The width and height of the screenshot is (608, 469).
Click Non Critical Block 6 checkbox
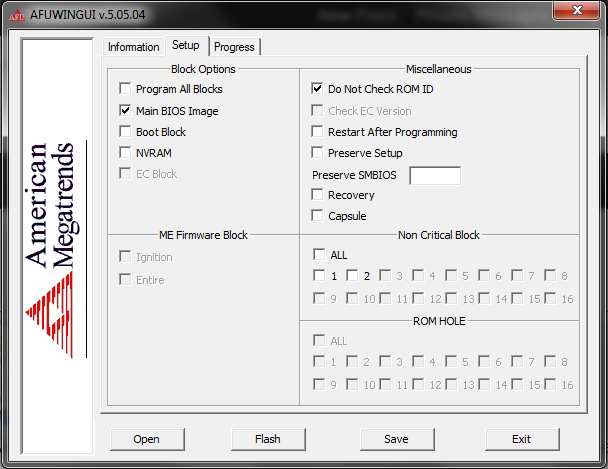click(484, 275)
